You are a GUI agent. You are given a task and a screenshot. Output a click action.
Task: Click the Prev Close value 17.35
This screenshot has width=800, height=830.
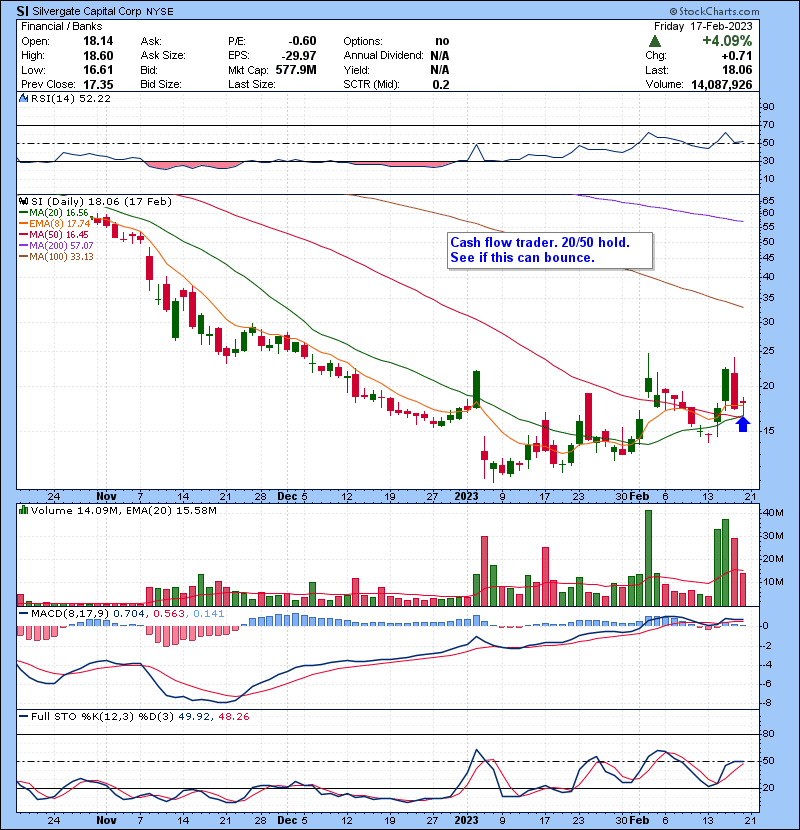(x=98, y=84)
